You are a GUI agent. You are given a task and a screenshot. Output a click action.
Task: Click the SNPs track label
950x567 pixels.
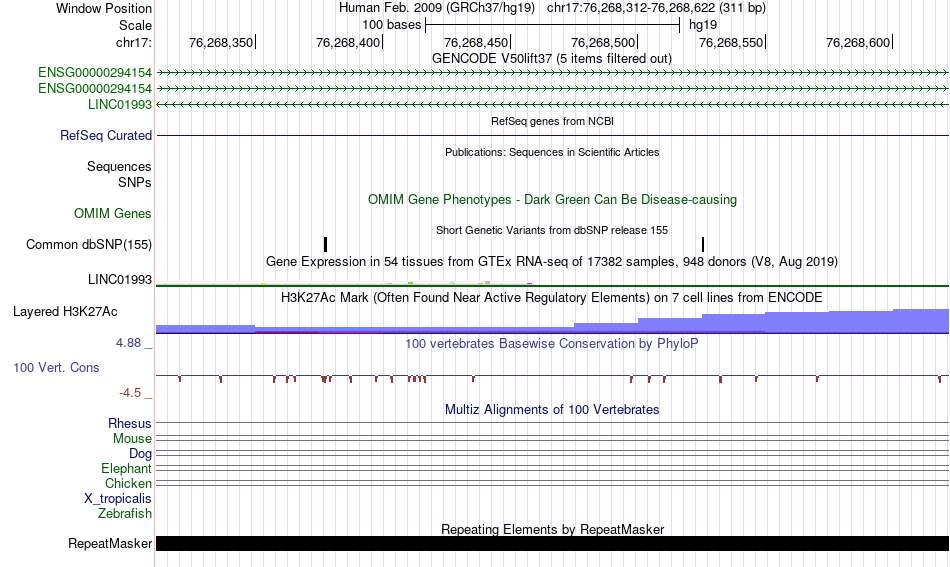135,182
